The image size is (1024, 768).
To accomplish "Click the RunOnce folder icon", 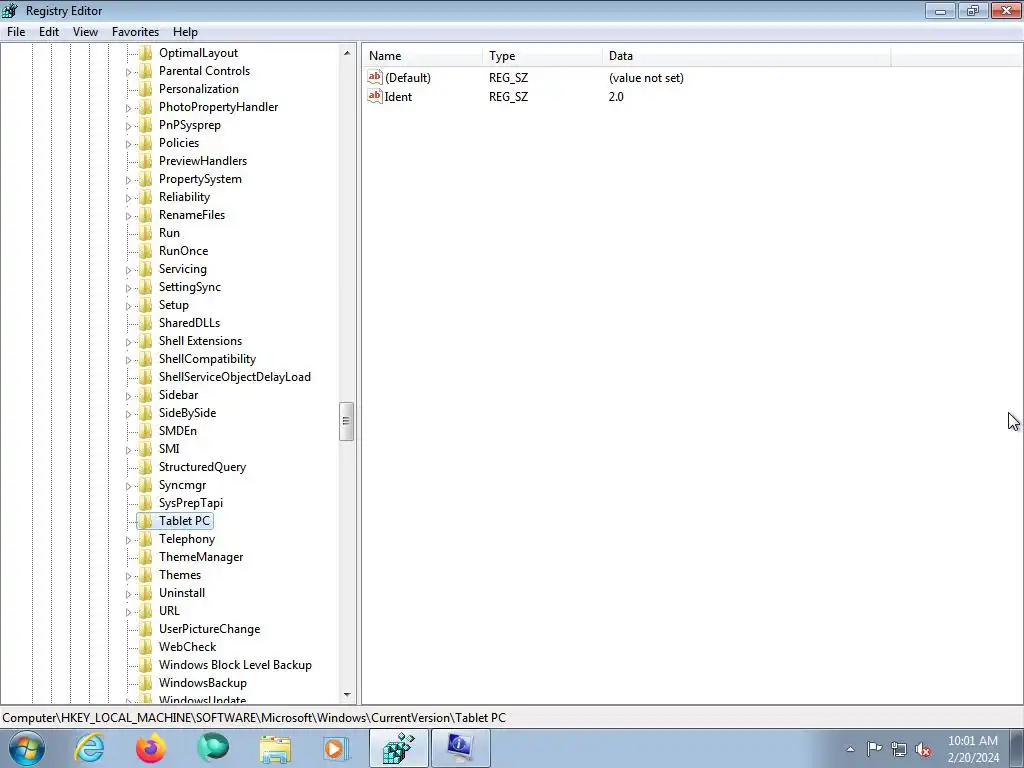I will pyautogui.click(x=146, y=251).
